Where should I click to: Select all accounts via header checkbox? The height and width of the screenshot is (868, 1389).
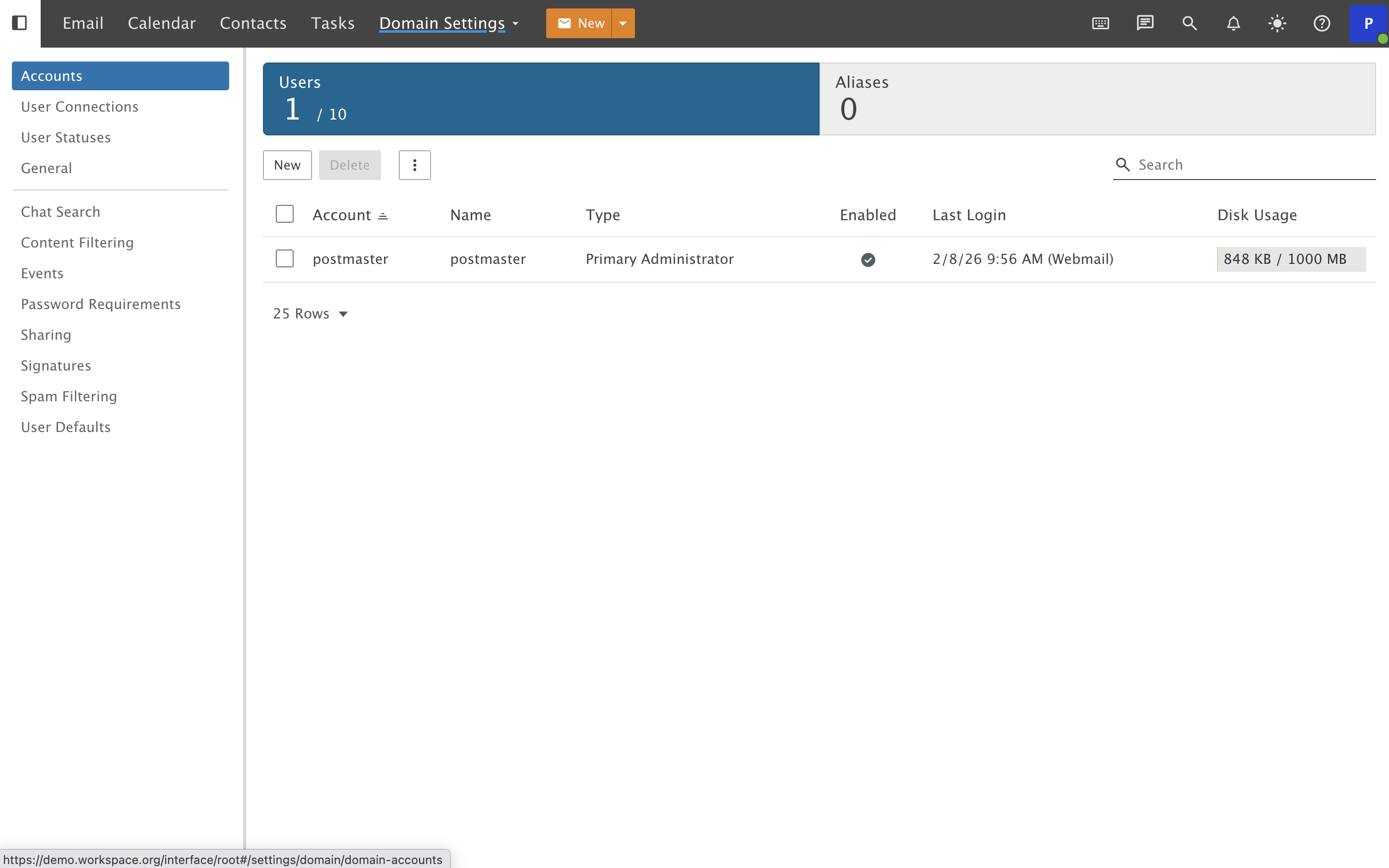285,214
